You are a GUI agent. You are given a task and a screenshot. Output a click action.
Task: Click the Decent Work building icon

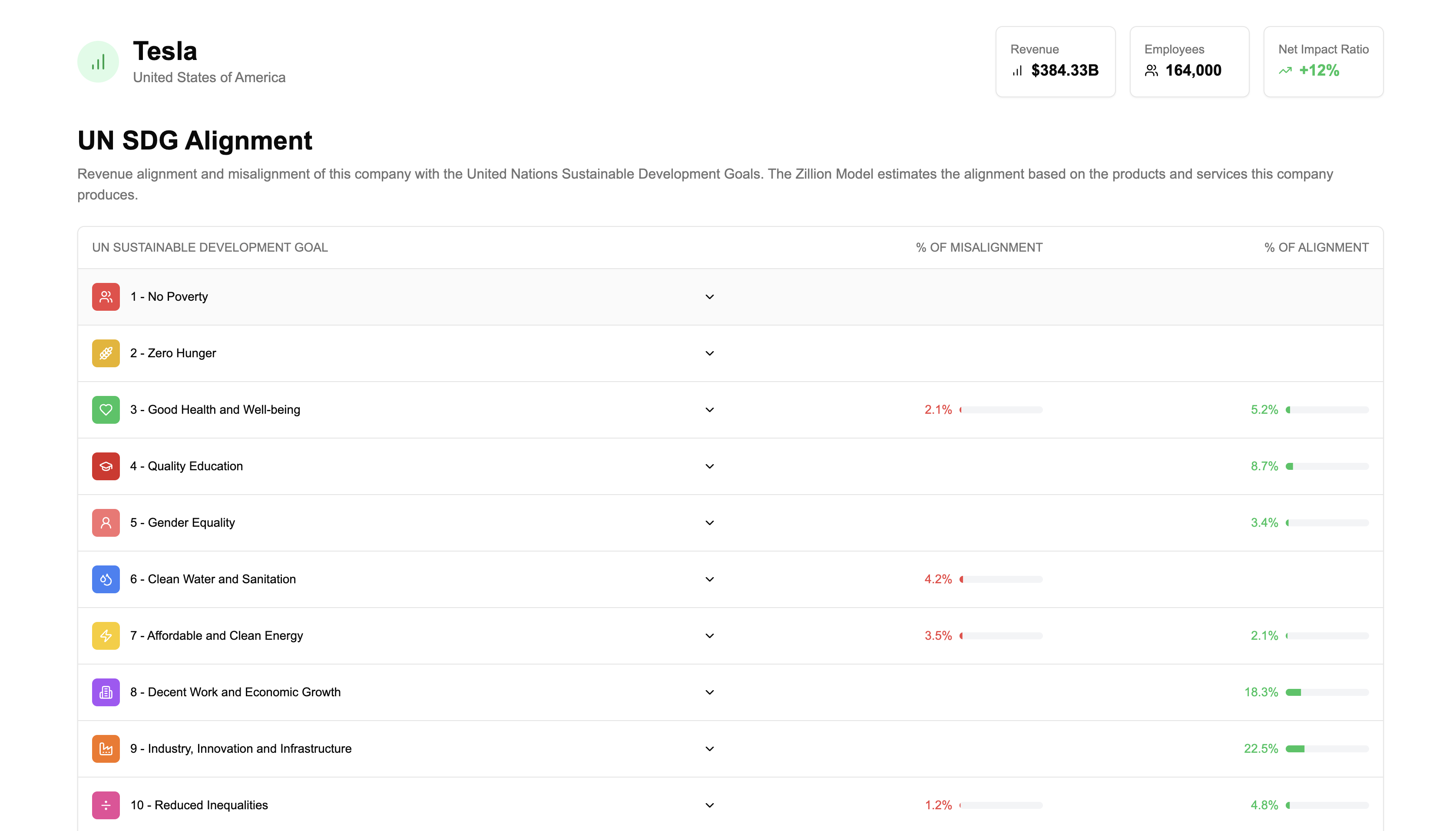[x=106, y=692]
